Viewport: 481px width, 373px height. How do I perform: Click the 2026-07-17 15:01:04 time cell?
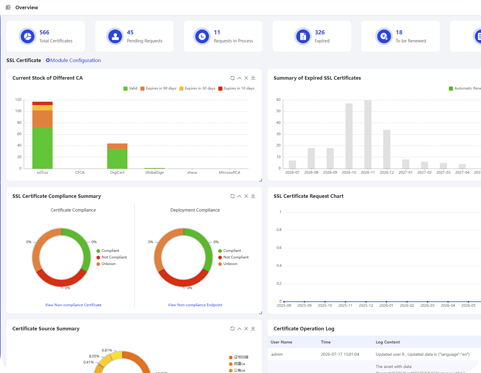[340, 354]
